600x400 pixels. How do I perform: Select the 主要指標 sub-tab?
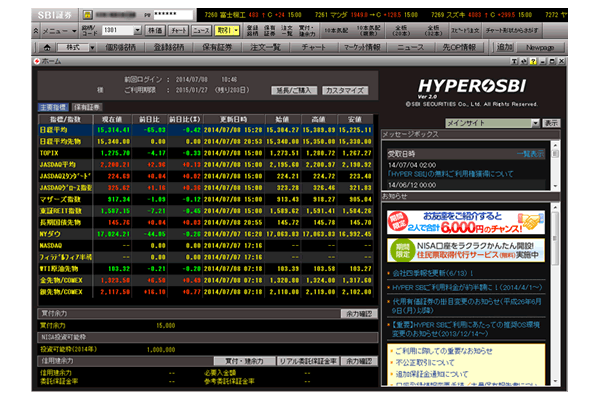click(54, 107)
